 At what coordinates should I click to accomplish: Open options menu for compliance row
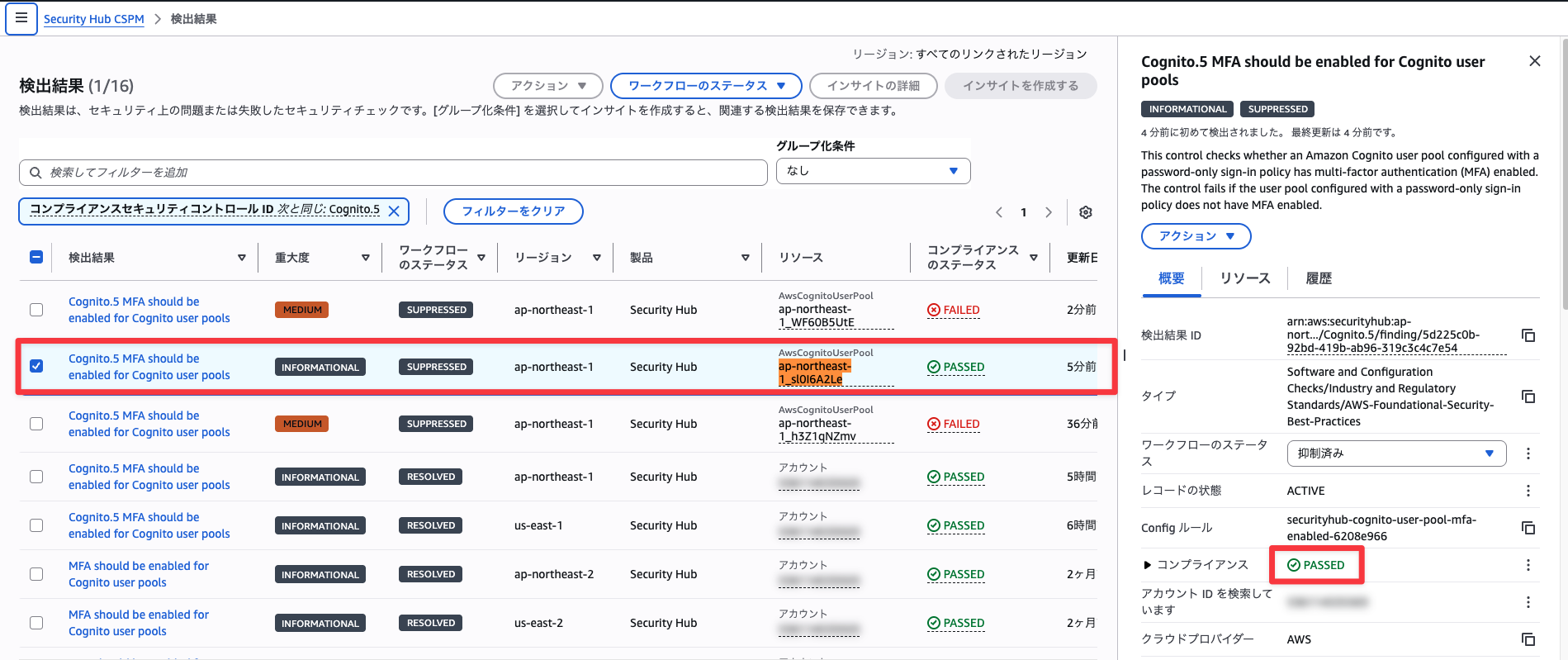(x=1528, y=565)
